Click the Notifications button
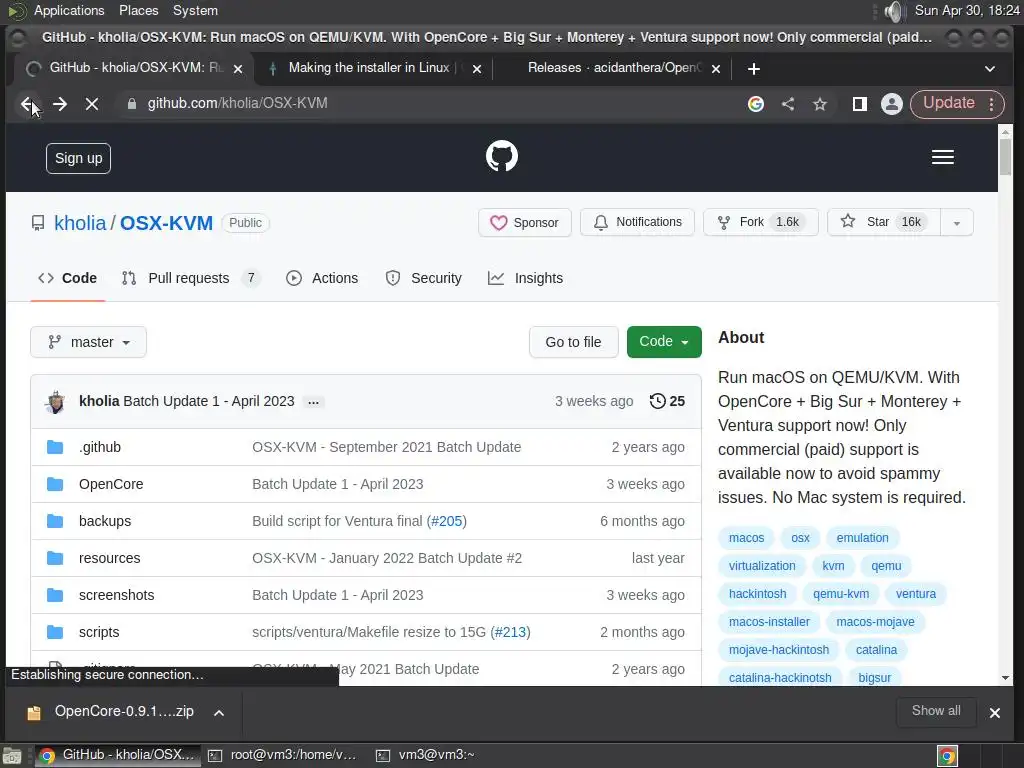 tap(637, 223)
